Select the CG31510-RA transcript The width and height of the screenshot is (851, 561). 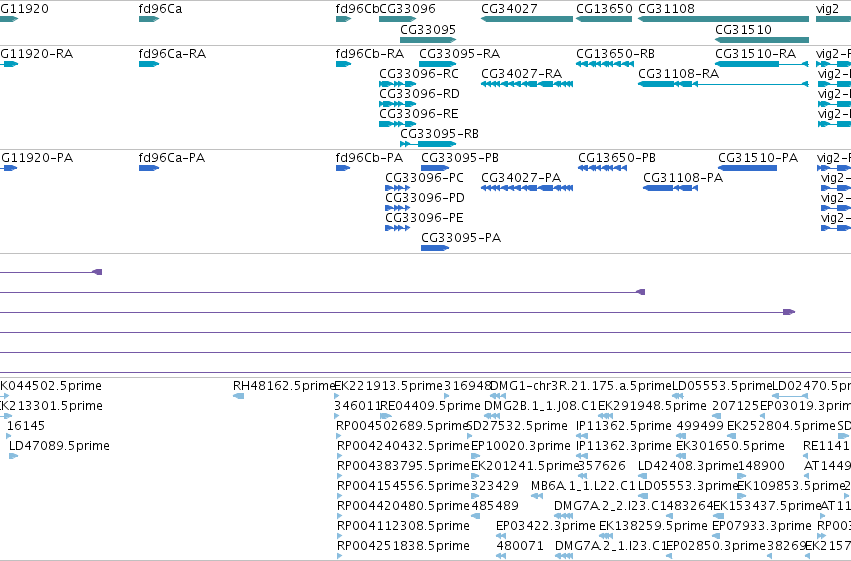click(762, 64)
